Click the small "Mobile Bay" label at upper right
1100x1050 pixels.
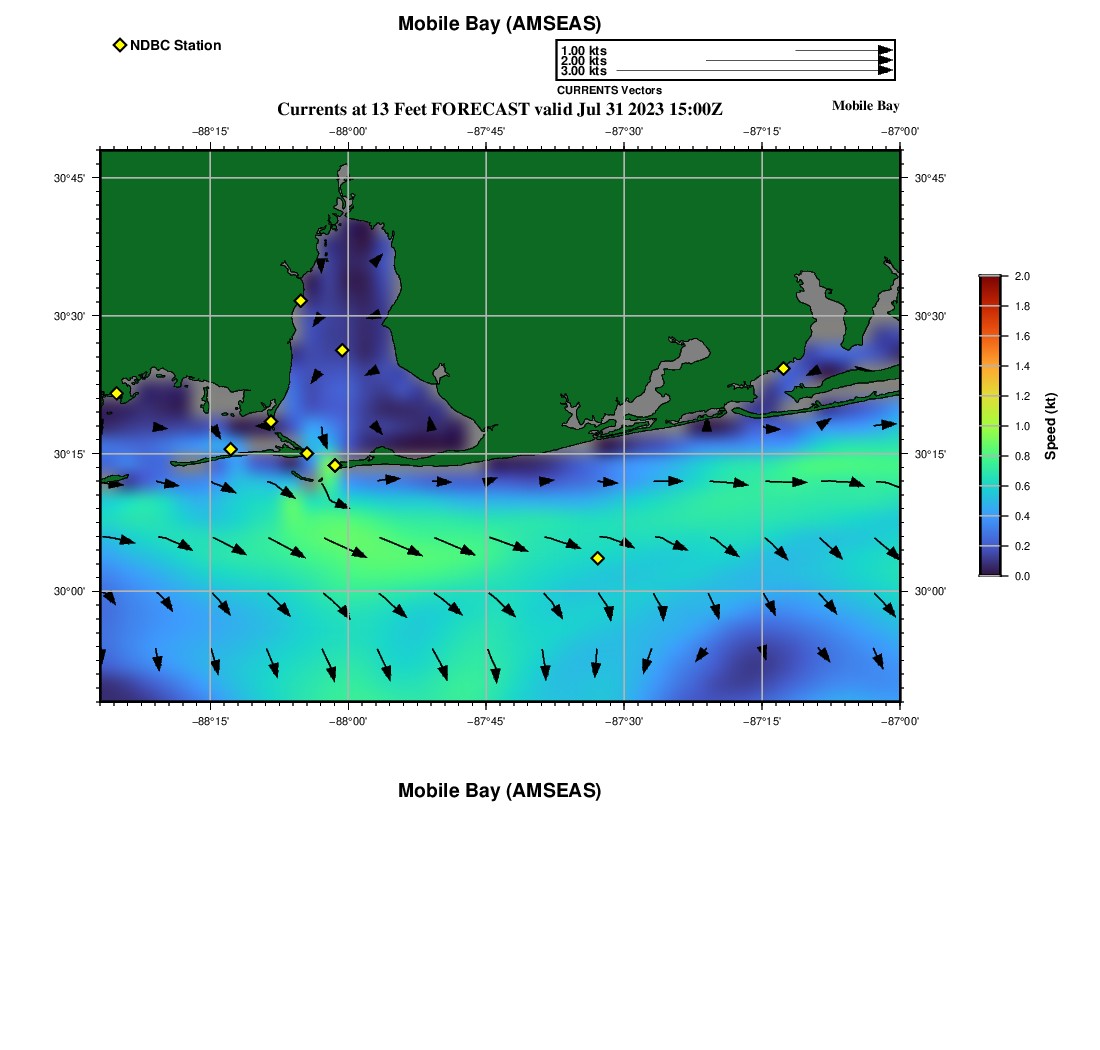click(x=865, y=106)
